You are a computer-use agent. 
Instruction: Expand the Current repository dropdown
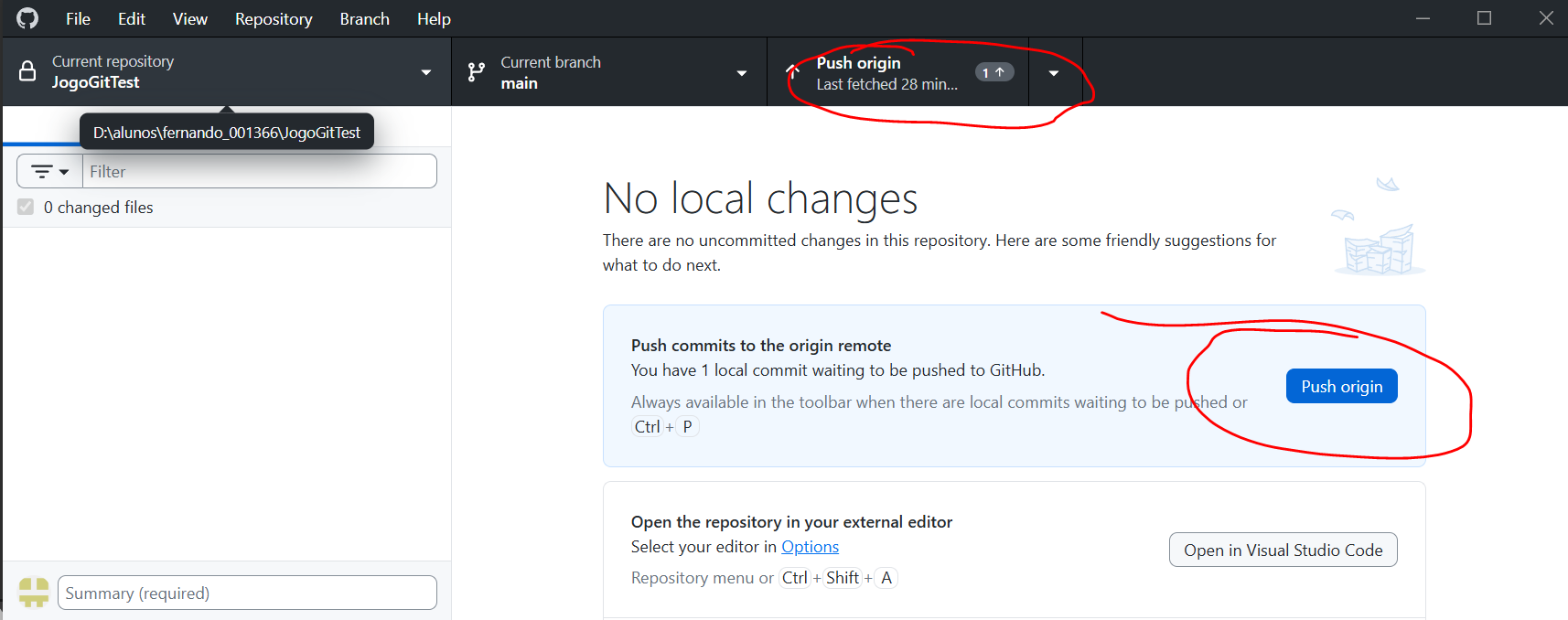tap(425, 72)
